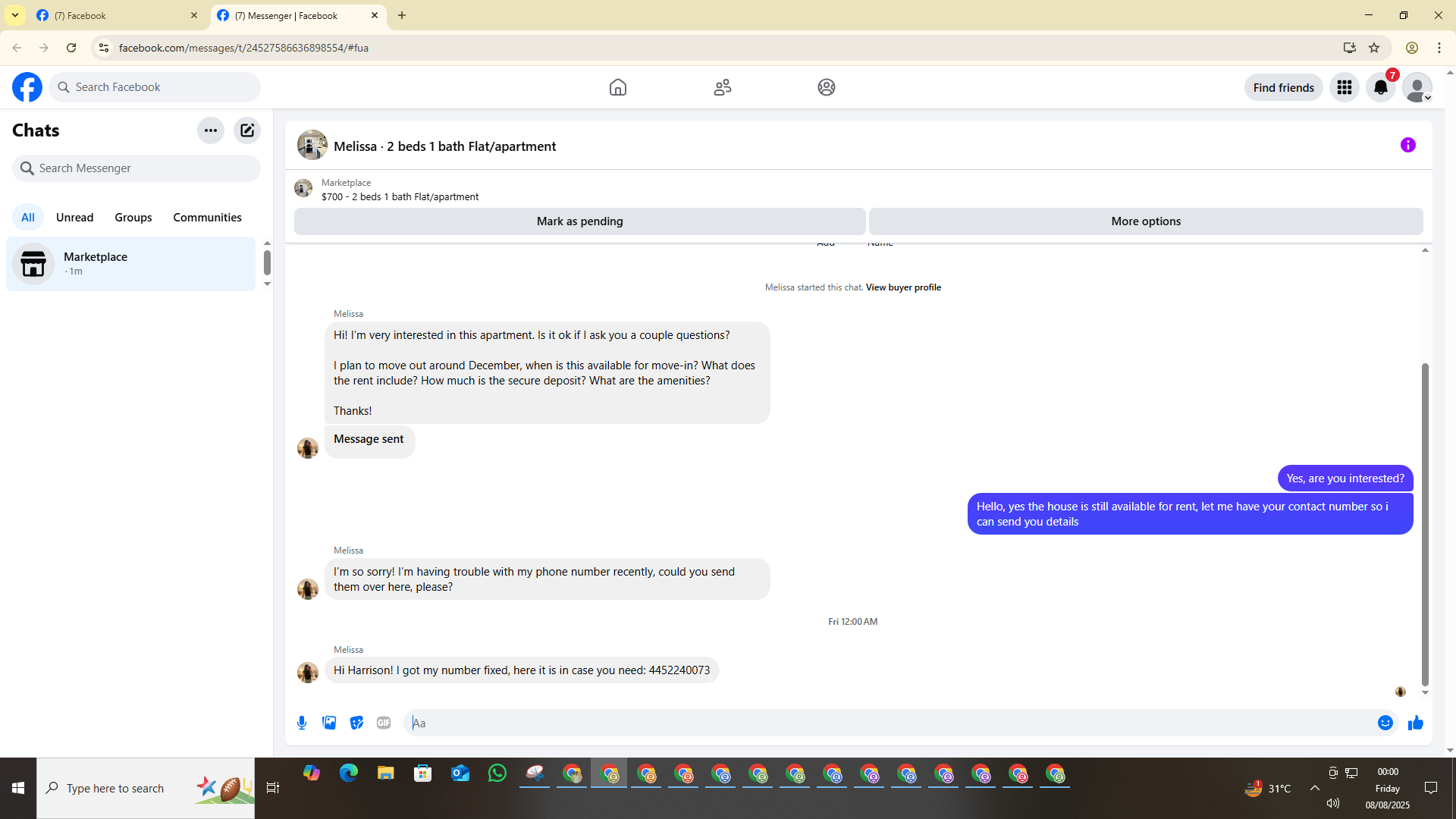Expand the account profile menu
1456x819 pixels.
(x=1417, y=87)
